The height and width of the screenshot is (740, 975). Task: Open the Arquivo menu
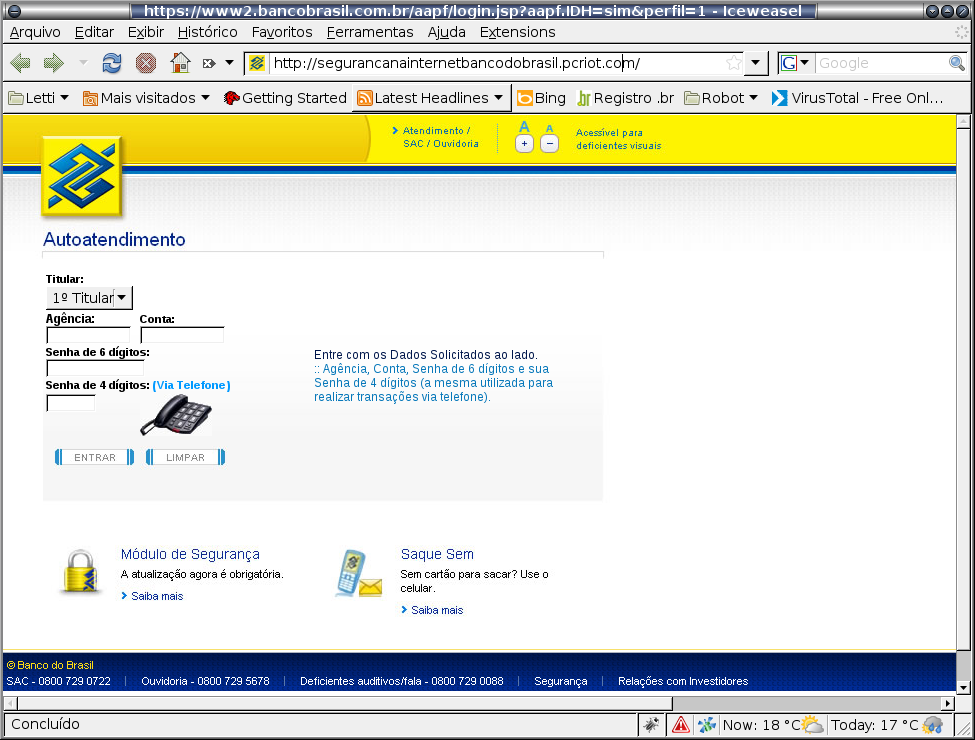click(35, 32)
